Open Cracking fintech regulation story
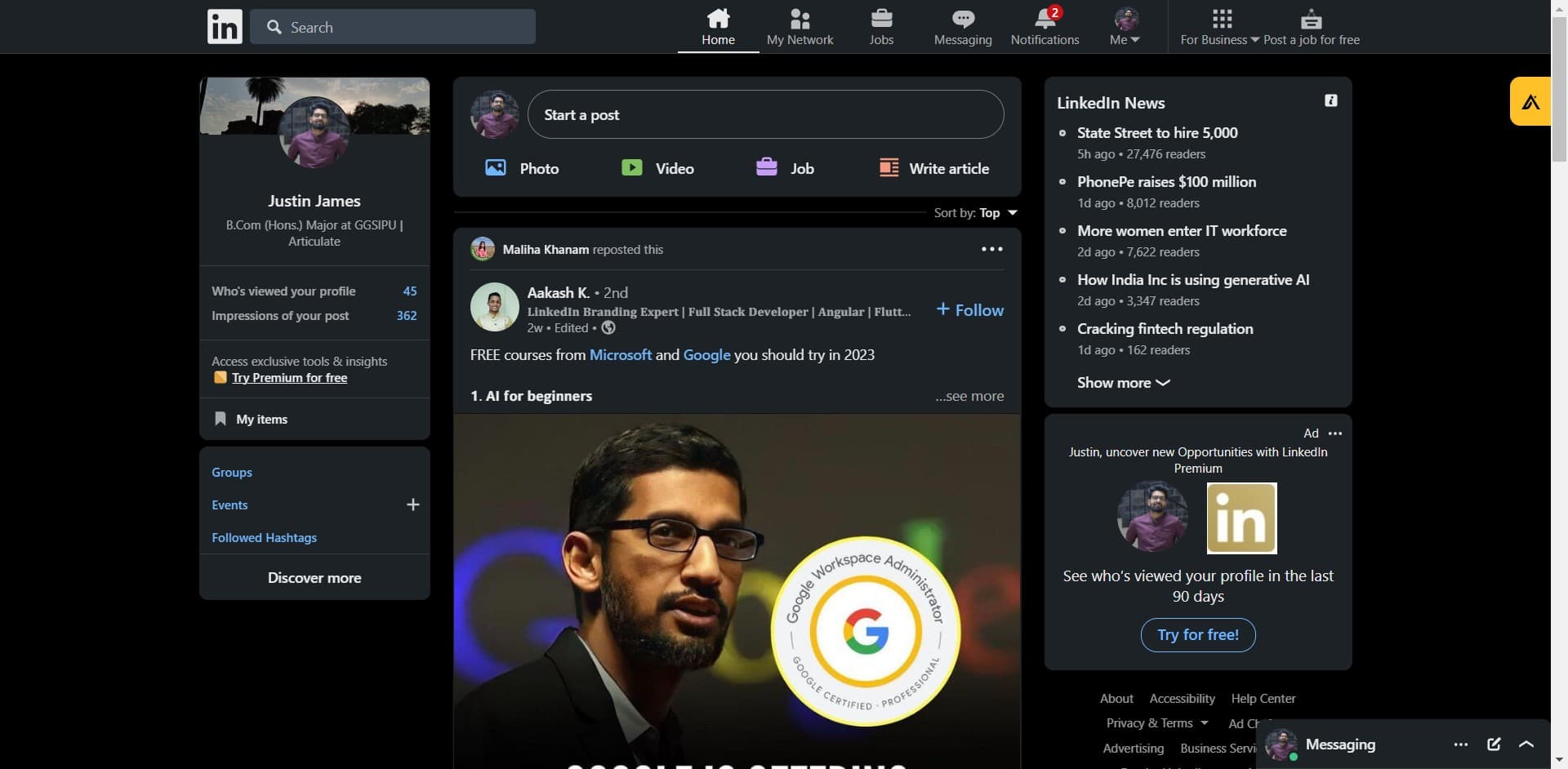Image resolution: width=1568 pixels, height=769 pixels. [1165, 329]
